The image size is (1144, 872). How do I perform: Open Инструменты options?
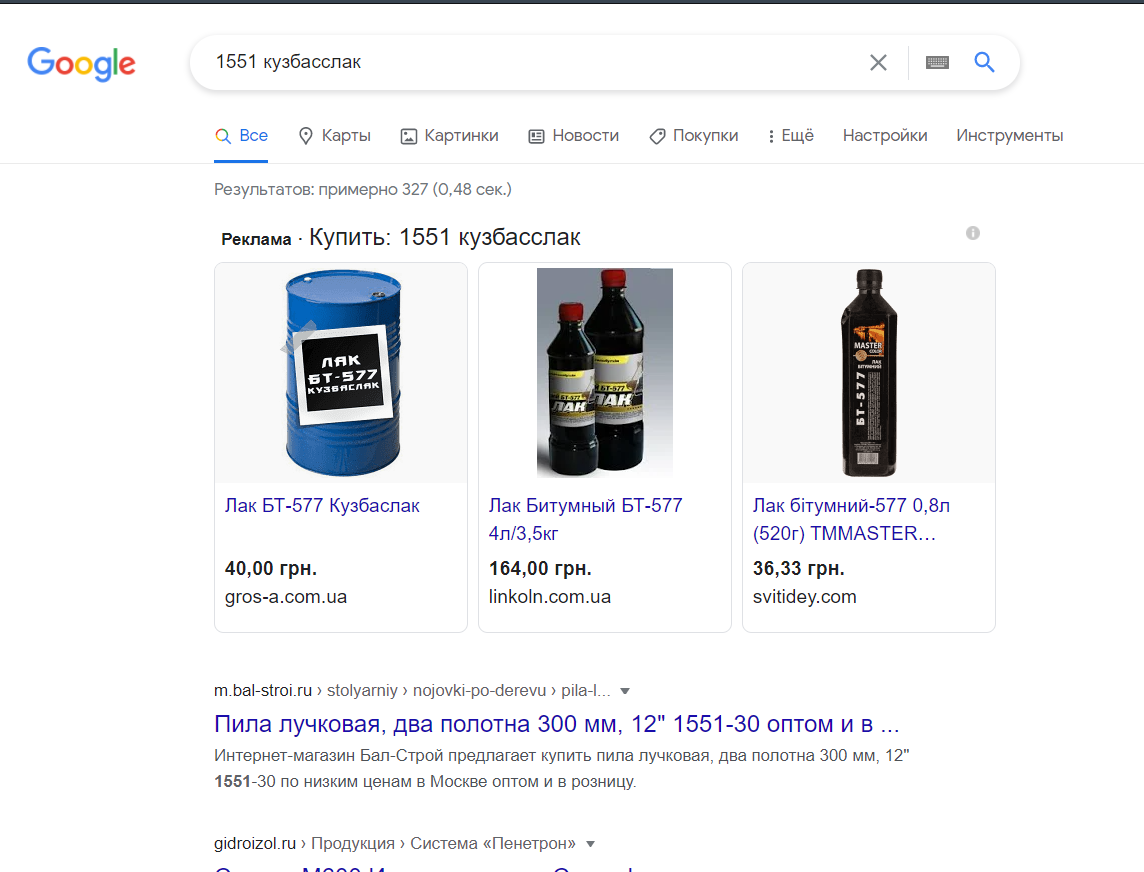1010,136
